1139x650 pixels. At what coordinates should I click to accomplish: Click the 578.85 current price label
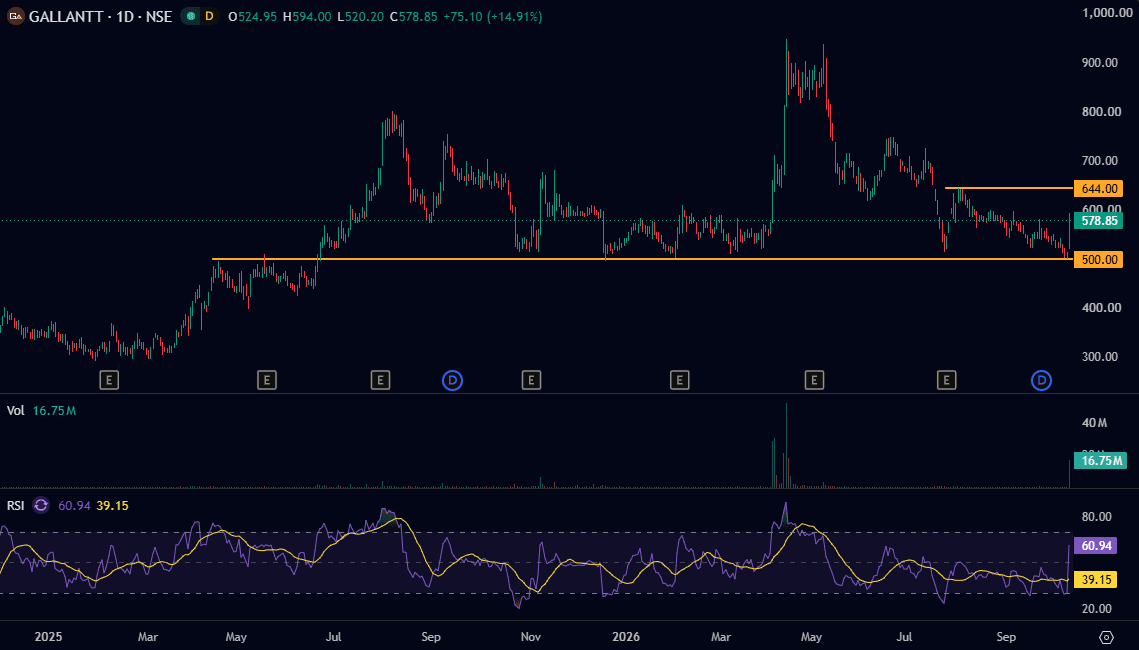coord(1098,220)
